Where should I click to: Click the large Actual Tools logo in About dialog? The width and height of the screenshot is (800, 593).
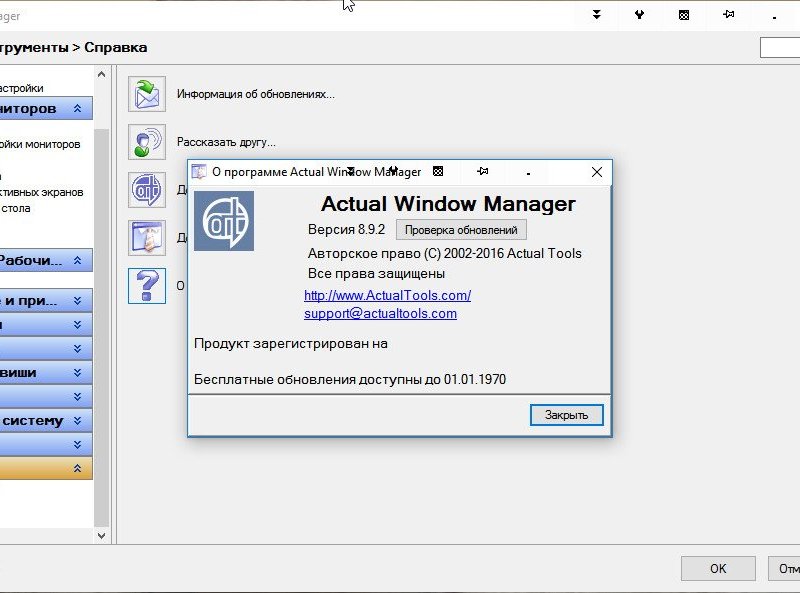[x=224, y=221]
